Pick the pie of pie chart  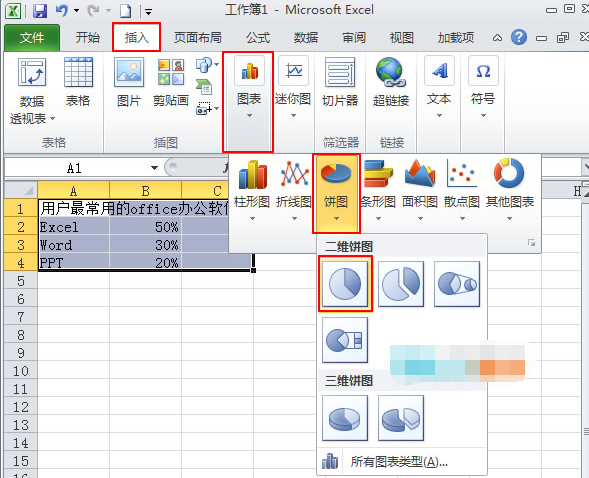click(457, 284)
